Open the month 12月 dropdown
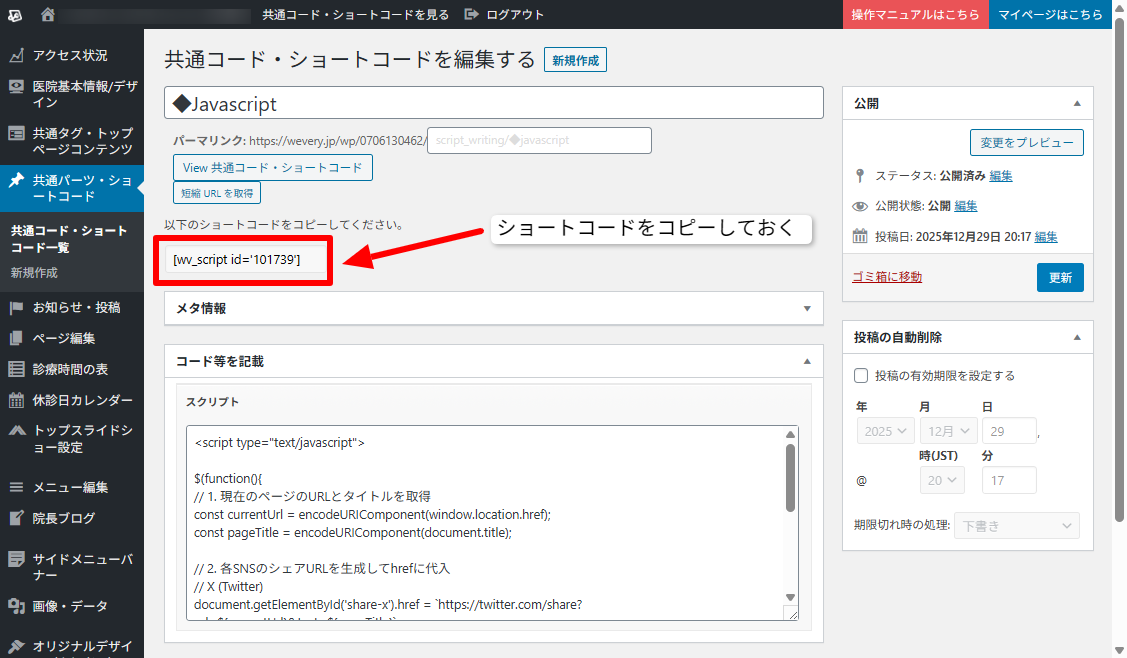 (x=948, y=431)
